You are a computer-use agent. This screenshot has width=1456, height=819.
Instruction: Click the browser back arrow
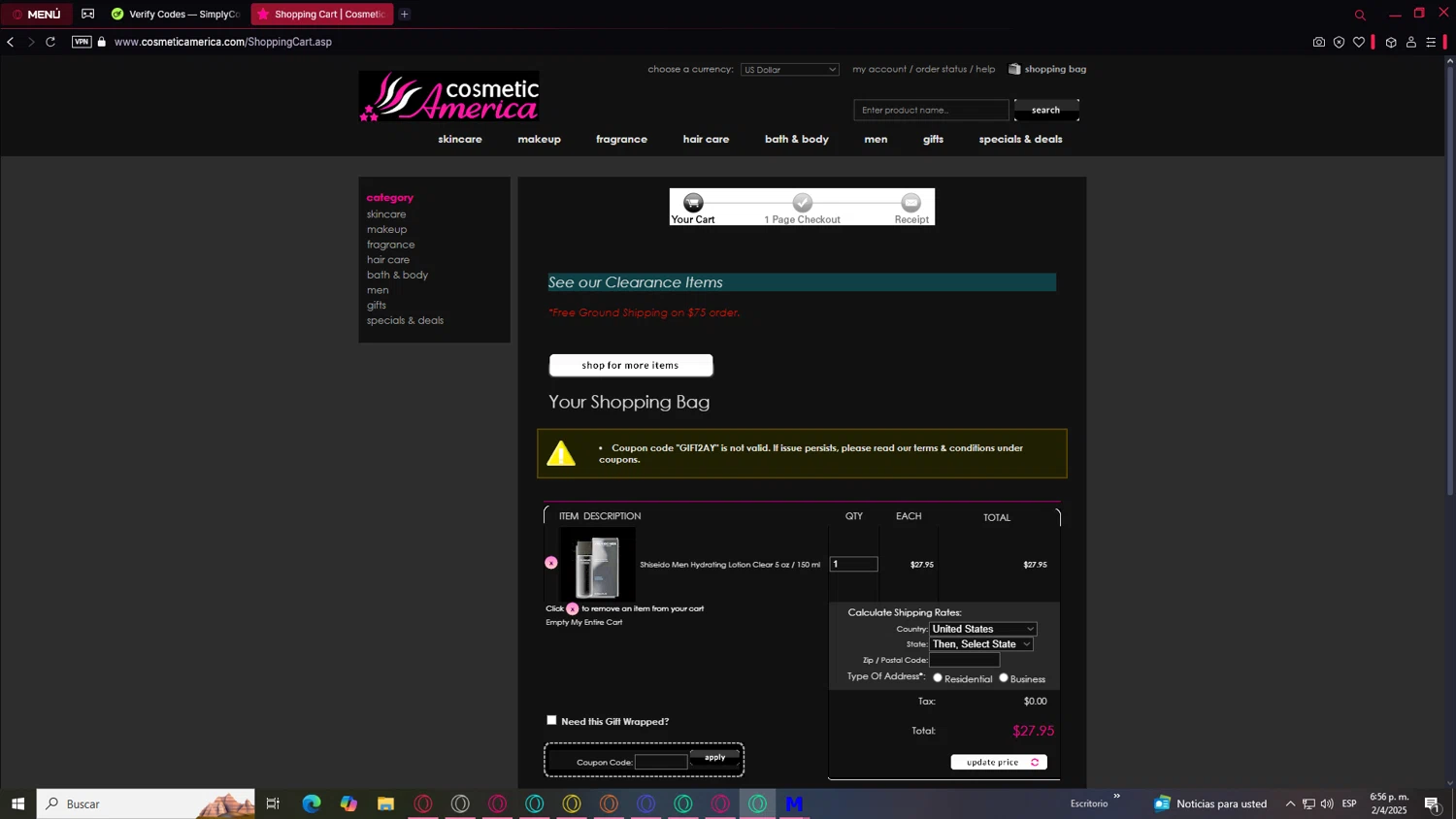tap(11, 42)
